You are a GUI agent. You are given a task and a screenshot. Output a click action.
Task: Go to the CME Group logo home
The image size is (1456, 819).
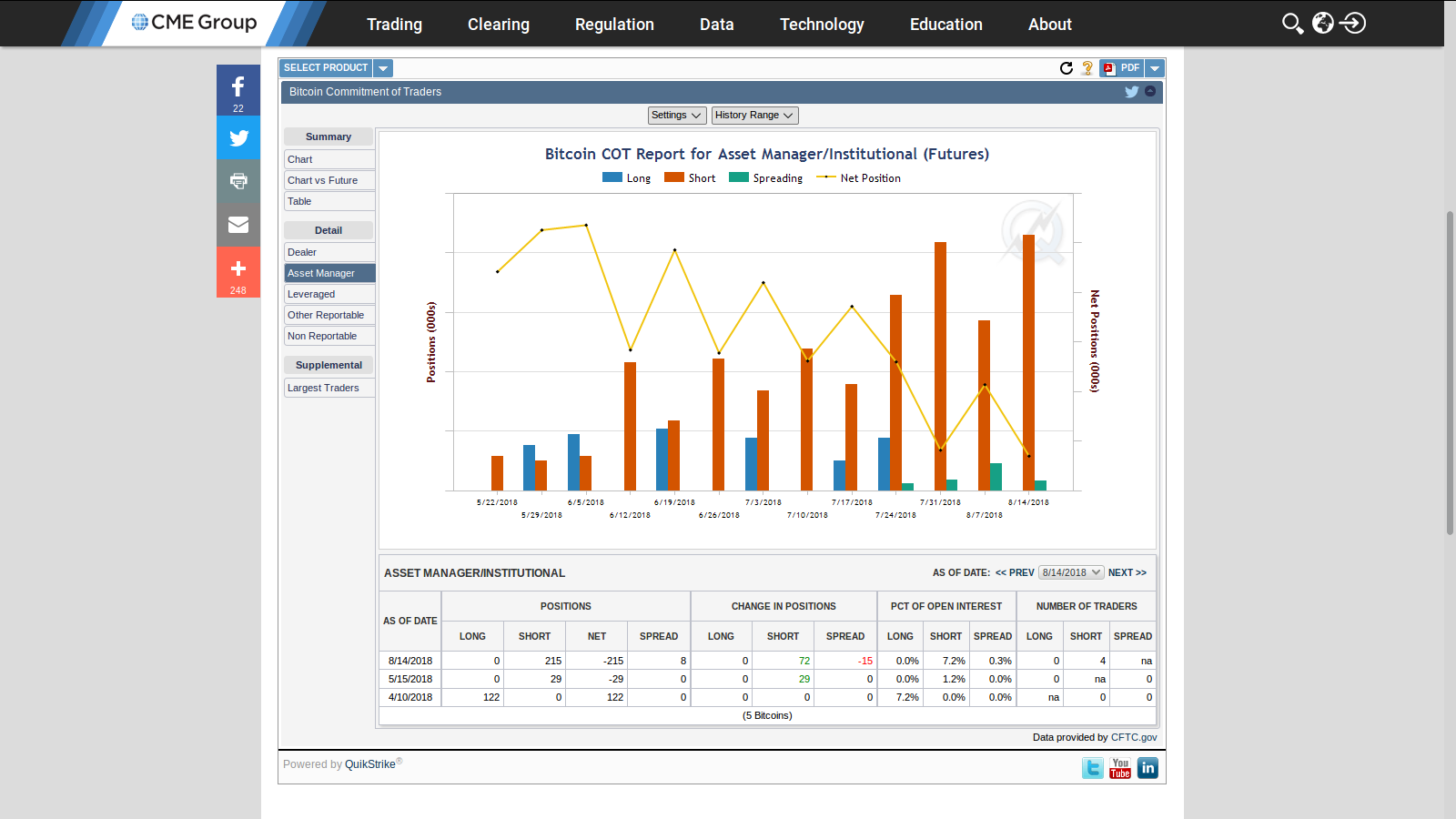point(195,23)
